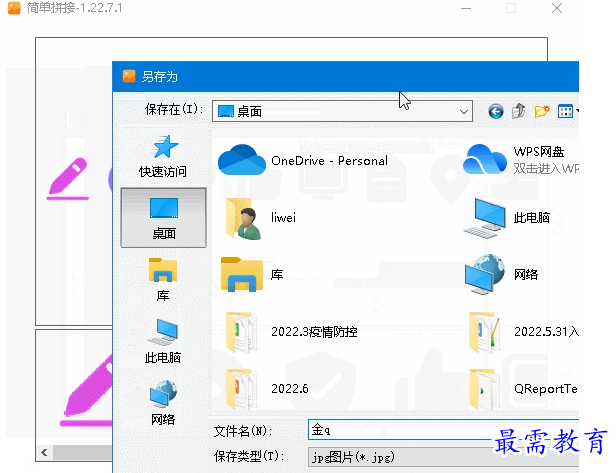This screenshot has width=616, height=473.
Task: Click the 文件名 input field
Action: 443,430
